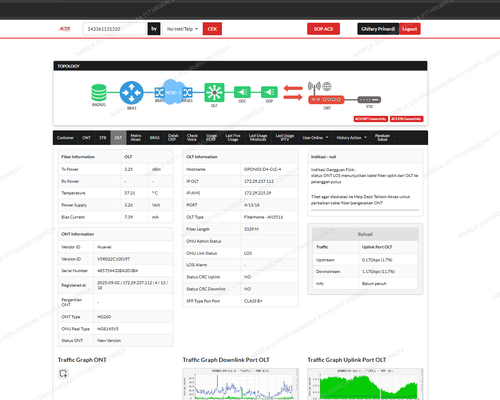Click the ACS logo in header

coord(65,29)
